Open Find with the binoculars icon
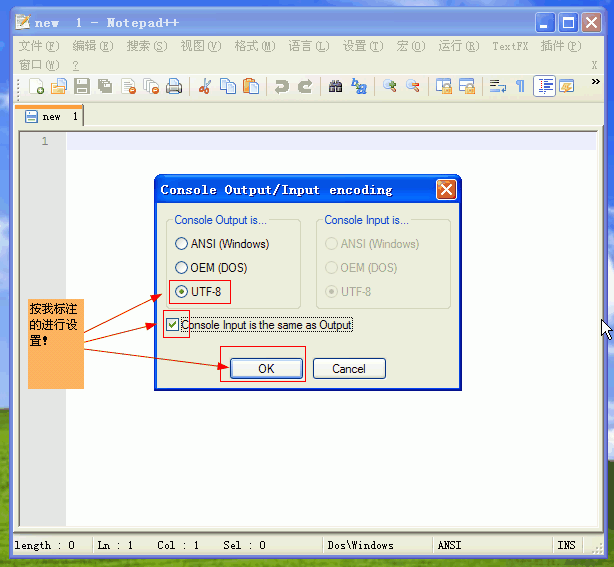Image resolution: width=614 pixels, height=567 pixels. pyautogui.click(x=335, y=86)
